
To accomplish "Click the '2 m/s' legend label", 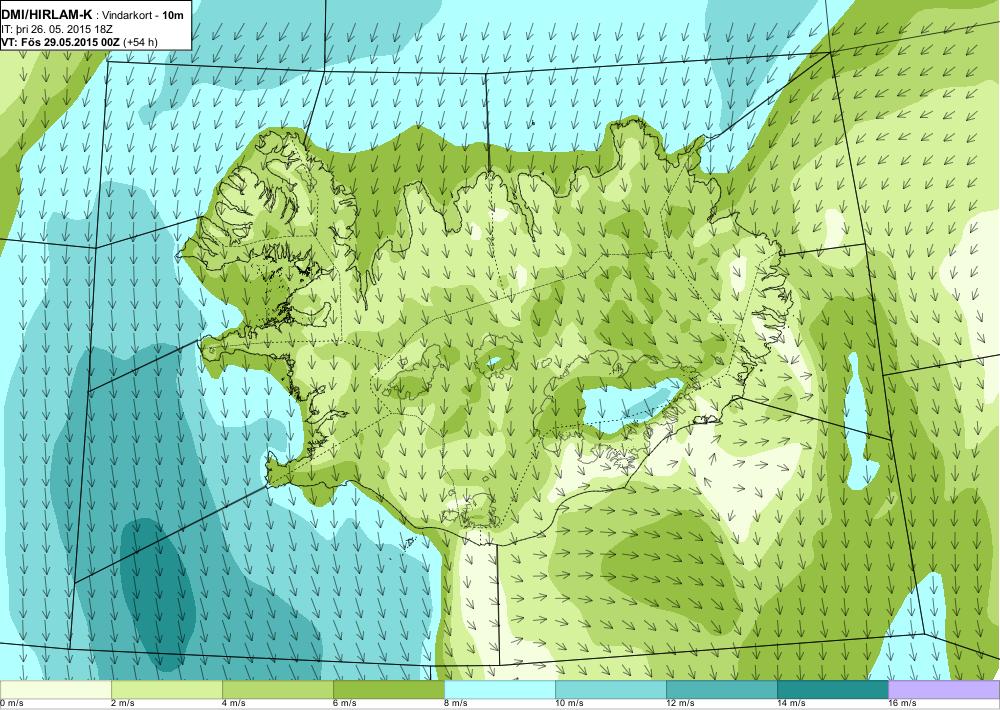I will tap(123, 704).
